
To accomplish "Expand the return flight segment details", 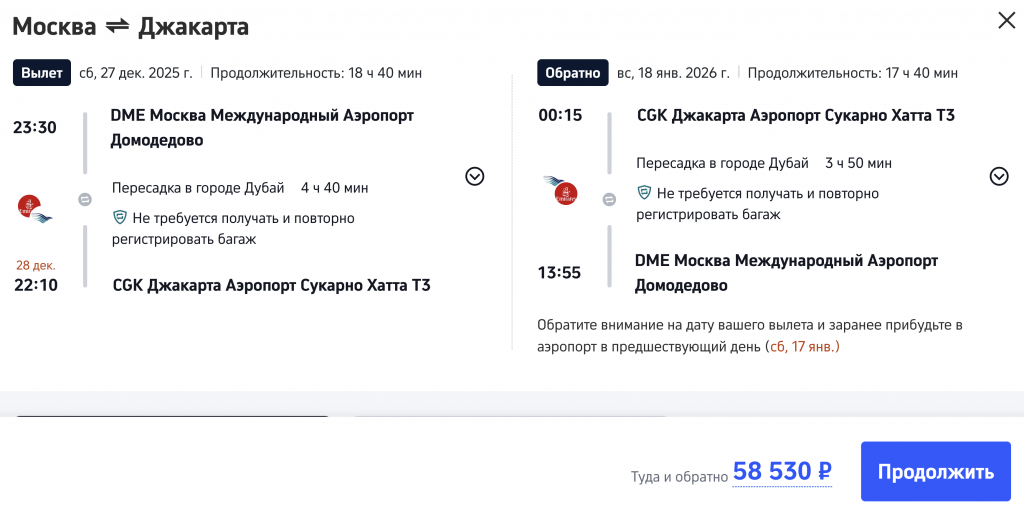I will tap(998, 176).
